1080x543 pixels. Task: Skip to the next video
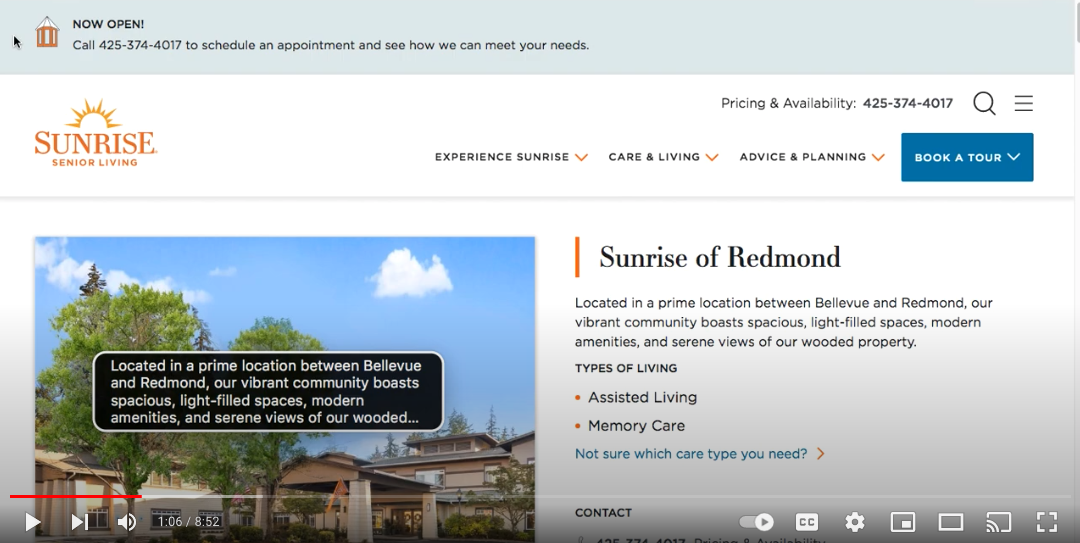80,522
